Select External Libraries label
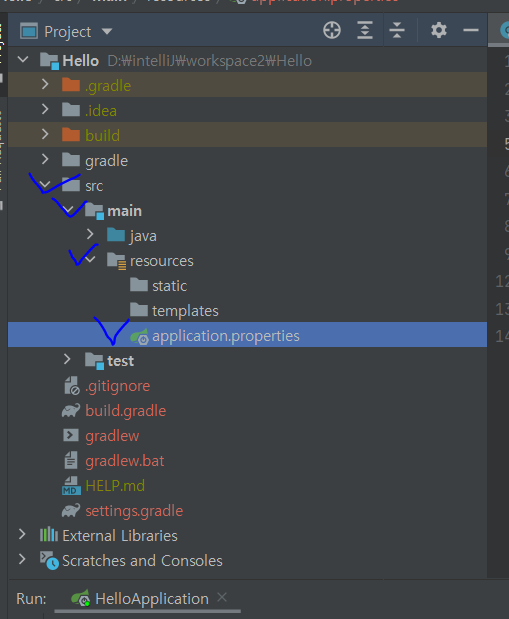 coord(120,536)
